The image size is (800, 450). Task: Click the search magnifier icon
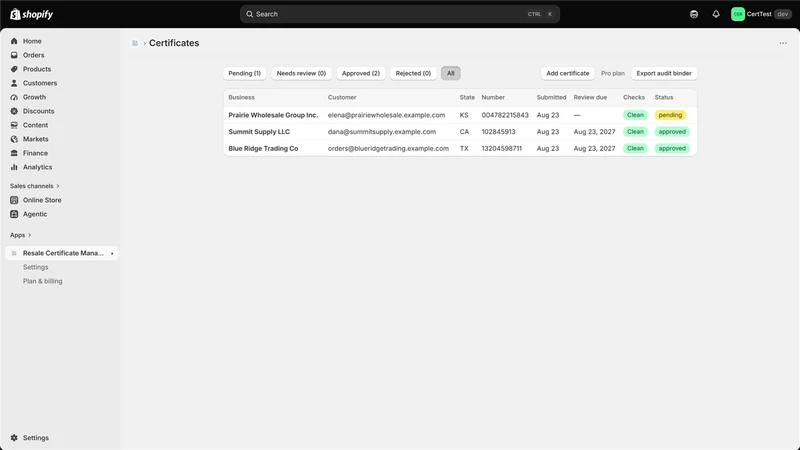[x=249, y=14]
